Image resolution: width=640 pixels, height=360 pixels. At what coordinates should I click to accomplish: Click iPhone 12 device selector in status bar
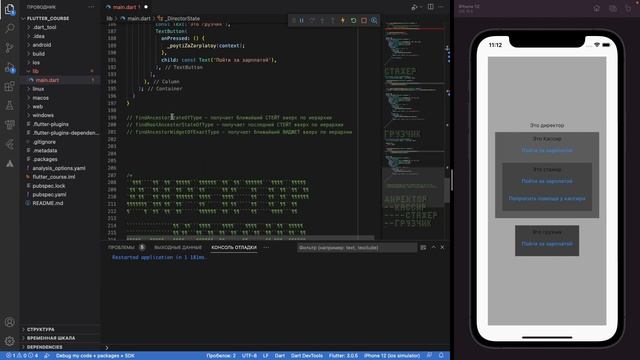(x=392, y=356)
